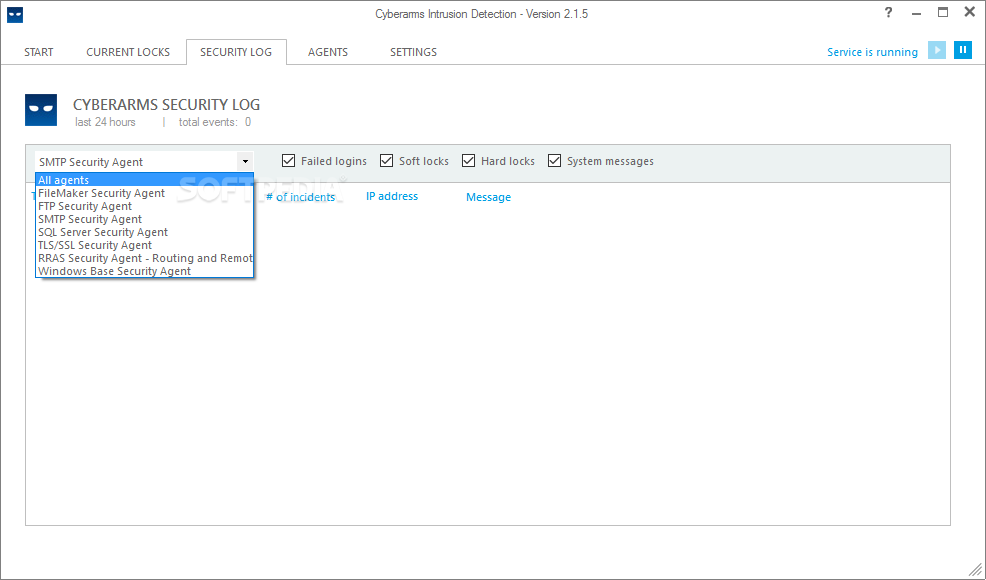Sort by # of incidents column header
986x580 pixels.
tap(301, 197)
